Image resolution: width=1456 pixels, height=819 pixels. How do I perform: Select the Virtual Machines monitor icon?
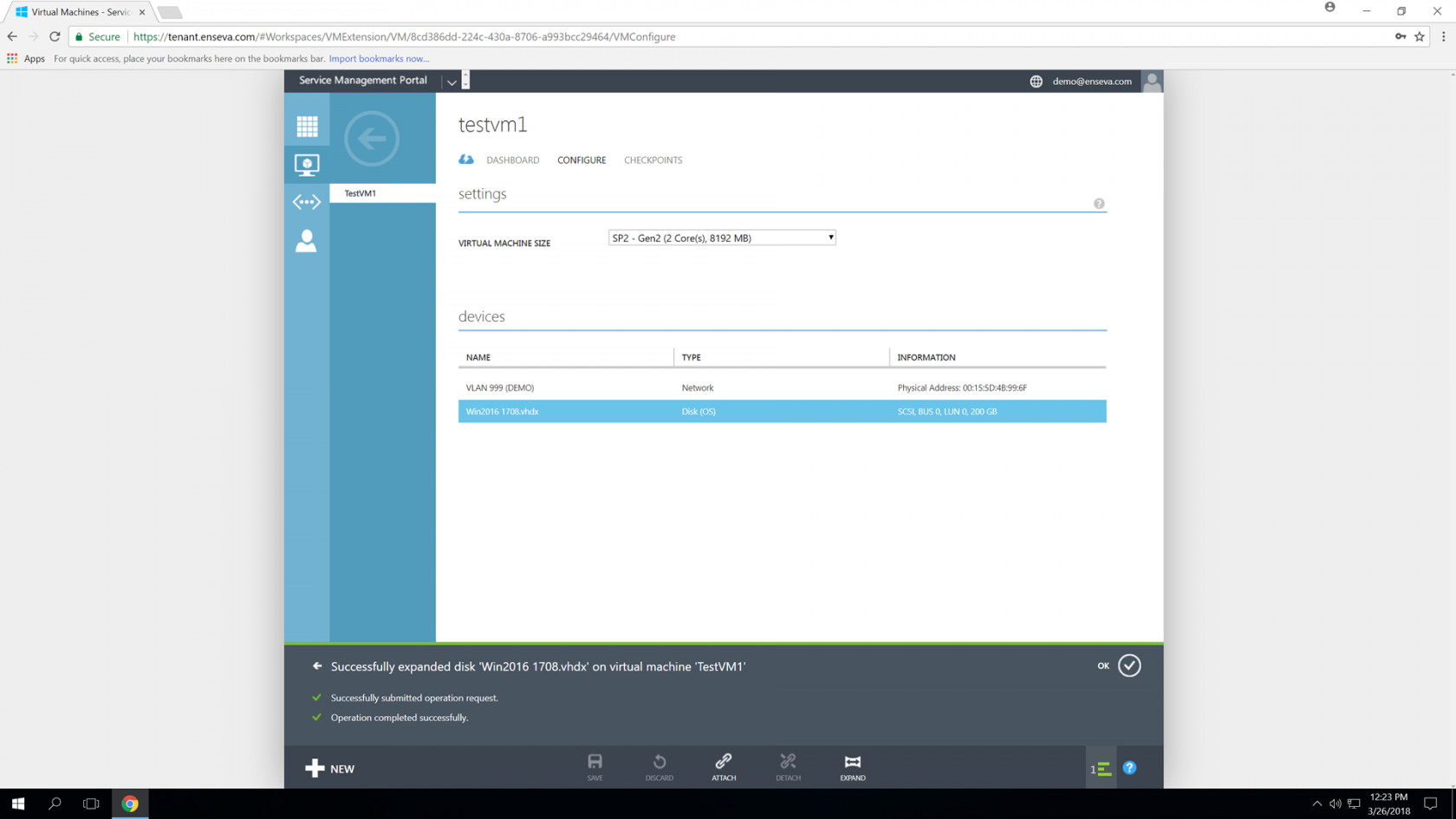(307, 165)
